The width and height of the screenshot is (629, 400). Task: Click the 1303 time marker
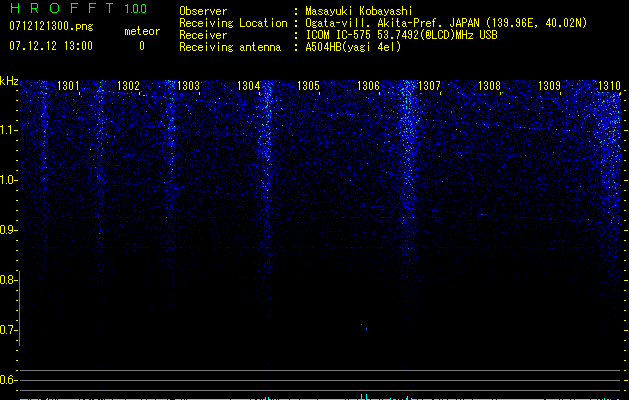tap(189, 85)
